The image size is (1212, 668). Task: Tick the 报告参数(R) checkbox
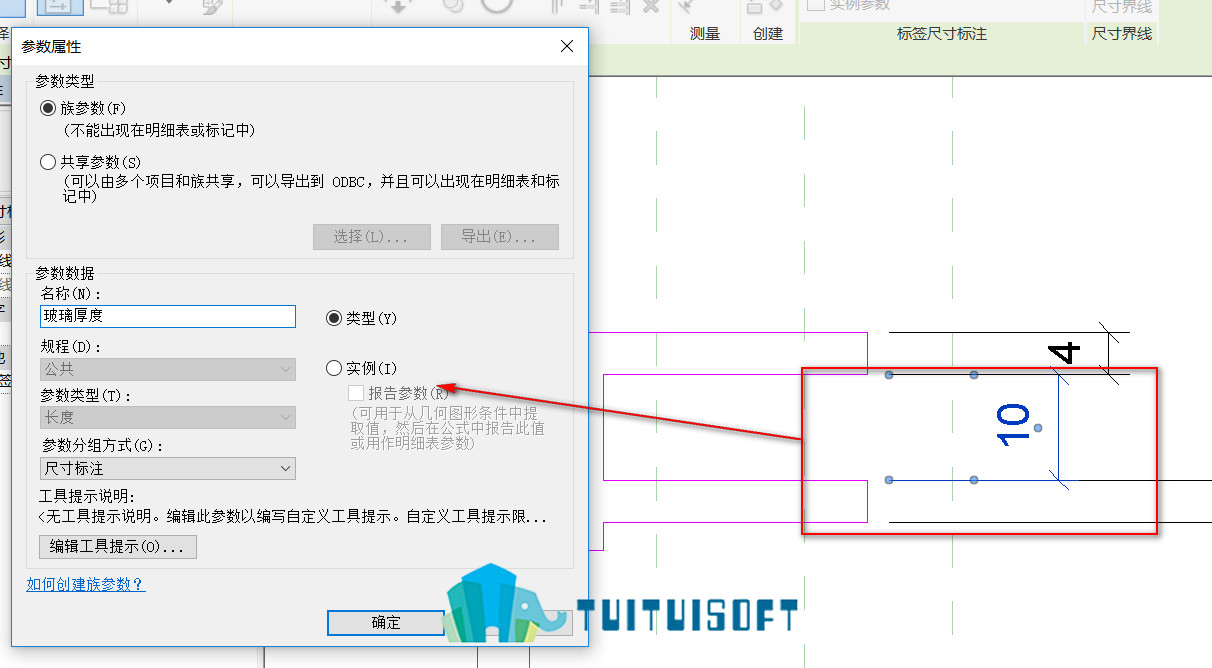pos(356,393)
